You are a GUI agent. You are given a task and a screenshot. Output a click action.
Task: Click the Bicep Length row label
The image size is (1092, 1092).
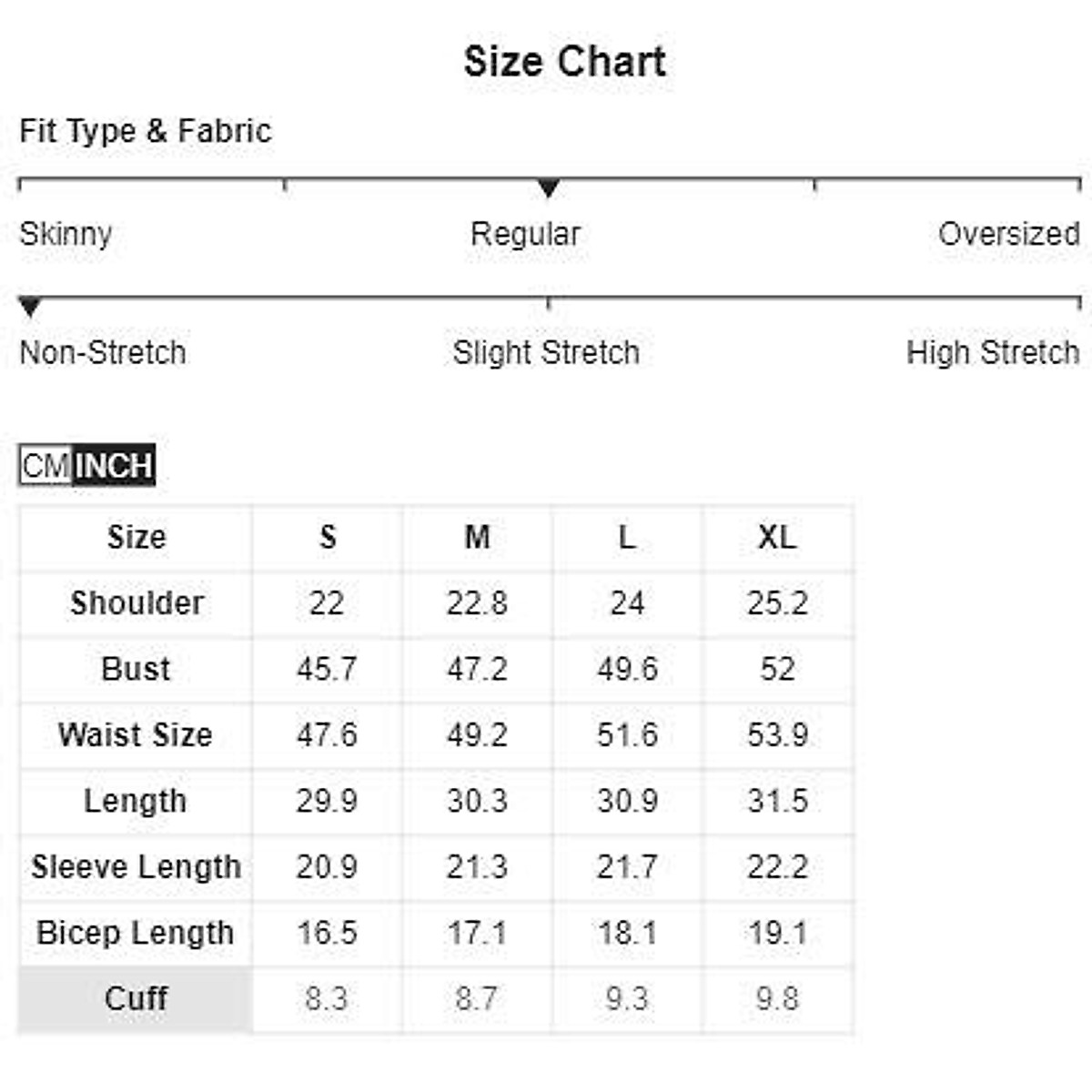tap(136, 933)
